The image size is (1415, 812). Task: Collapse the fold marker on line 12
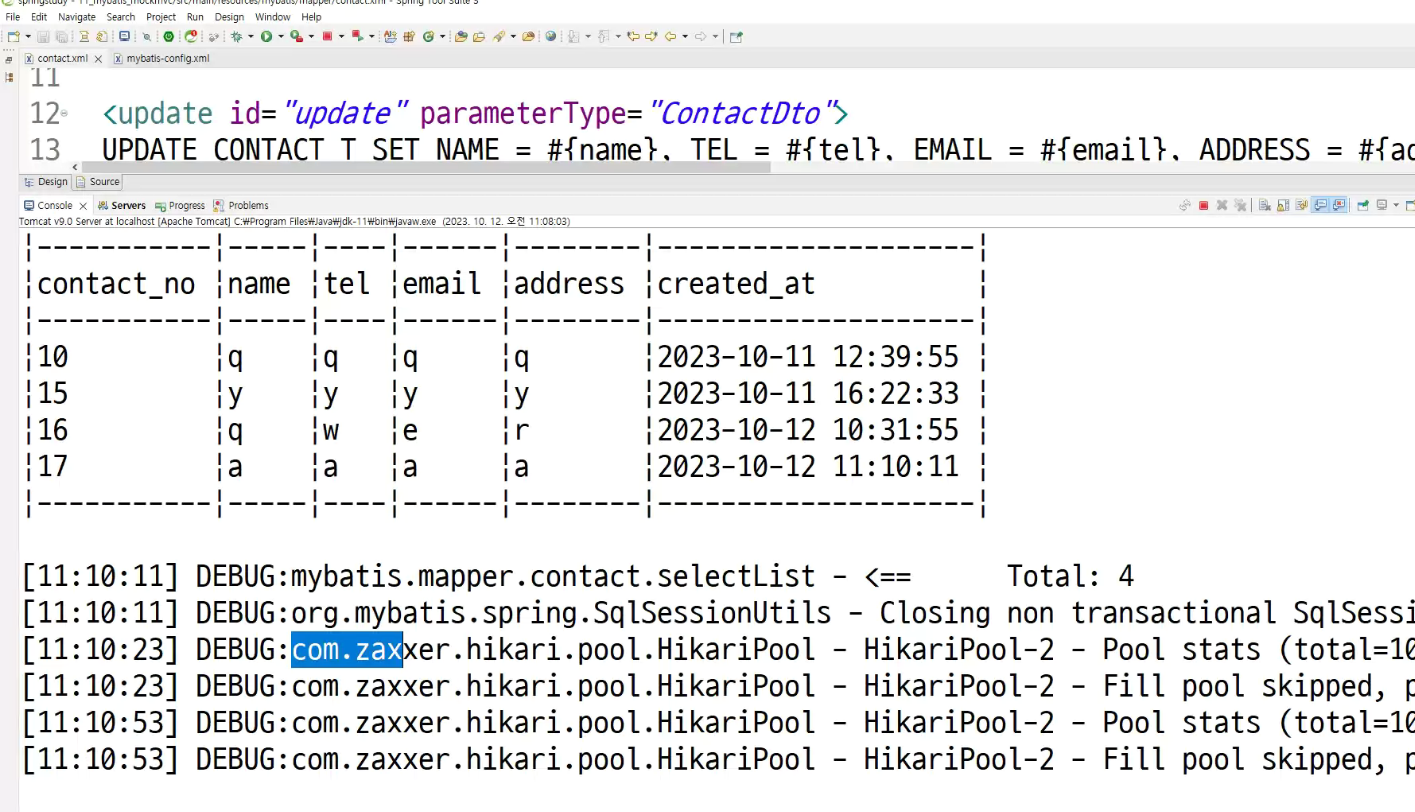coord(65,114)
